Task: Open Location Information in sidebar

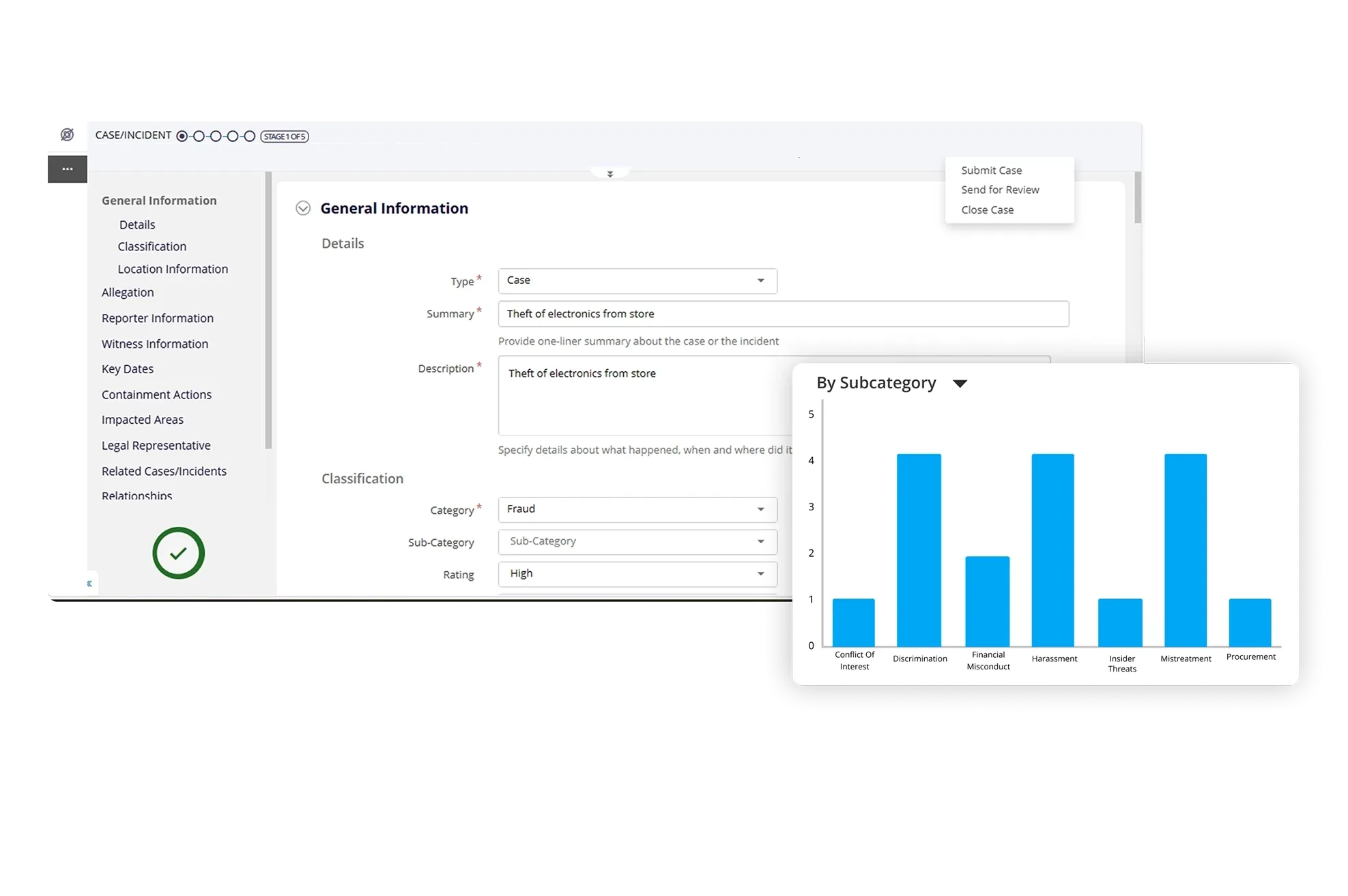Action: pos(173,269)
